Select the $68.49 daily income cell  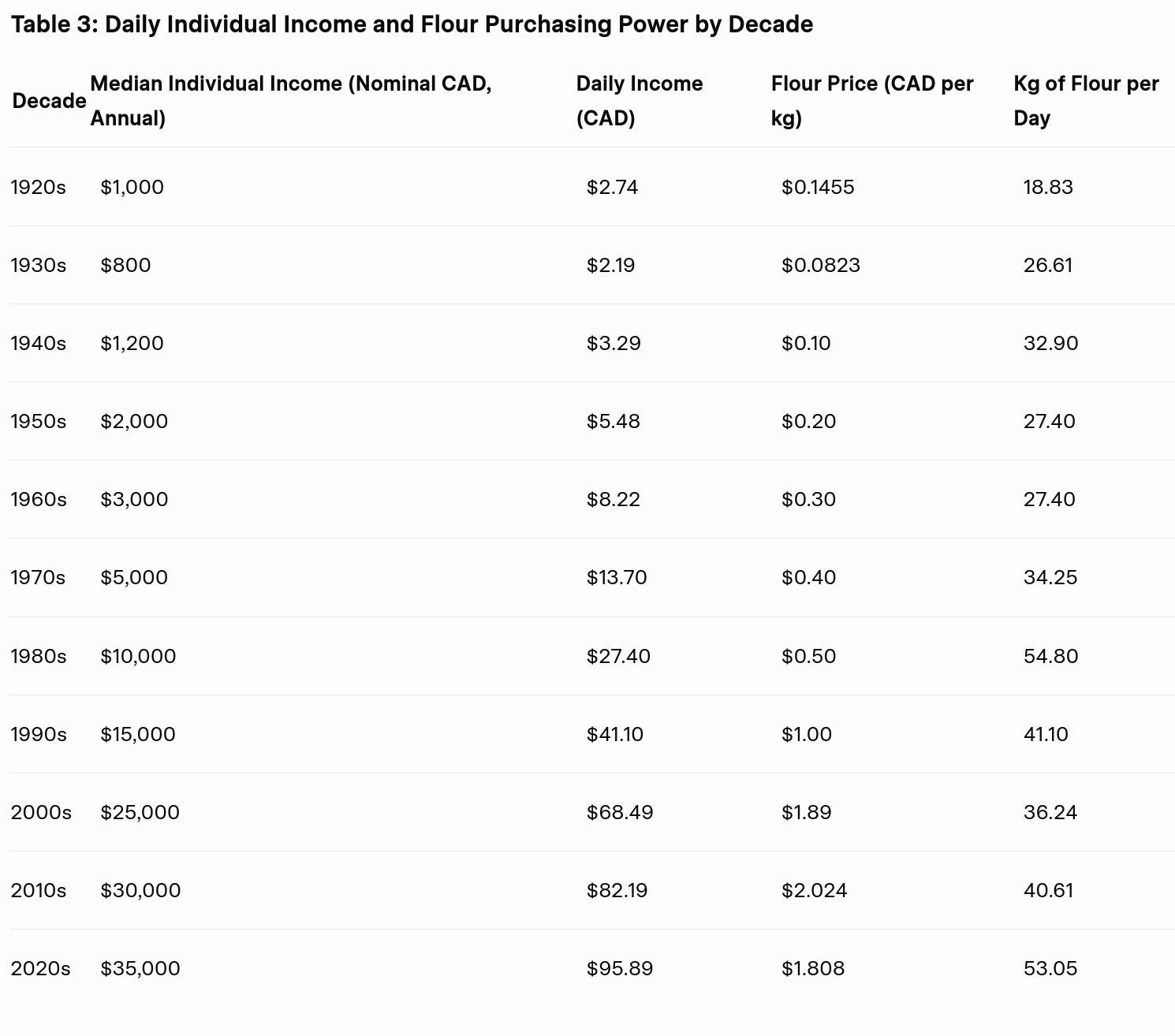[x=620, y=812]
